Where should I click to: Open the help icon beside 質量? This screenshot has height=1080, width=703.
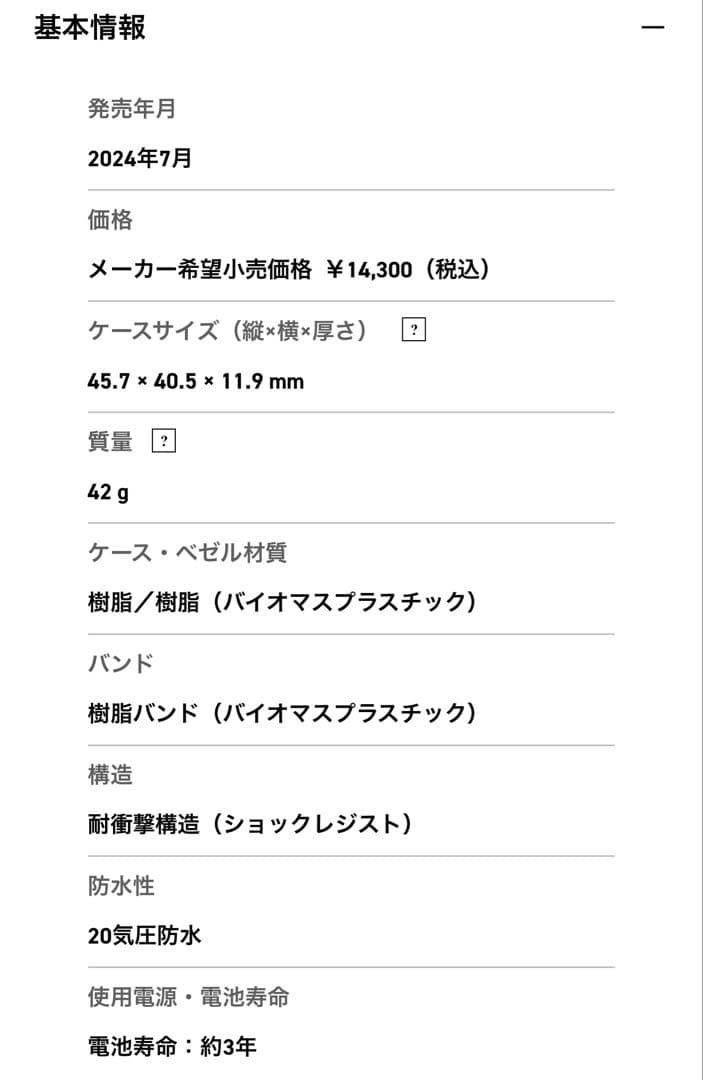[x=163, y=441]
